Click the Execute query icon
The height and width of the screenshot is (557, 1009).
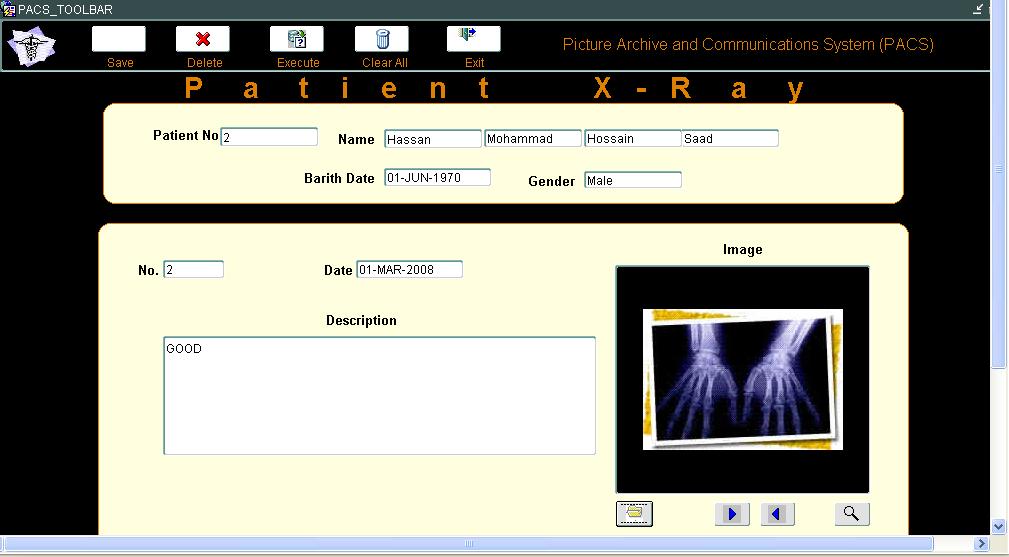point(297,39)
